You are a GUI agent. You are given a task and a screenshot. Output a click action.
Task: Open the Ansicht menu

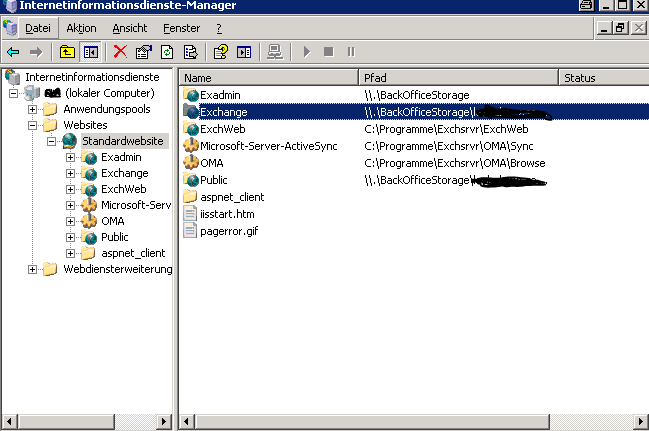pos(130,28)
